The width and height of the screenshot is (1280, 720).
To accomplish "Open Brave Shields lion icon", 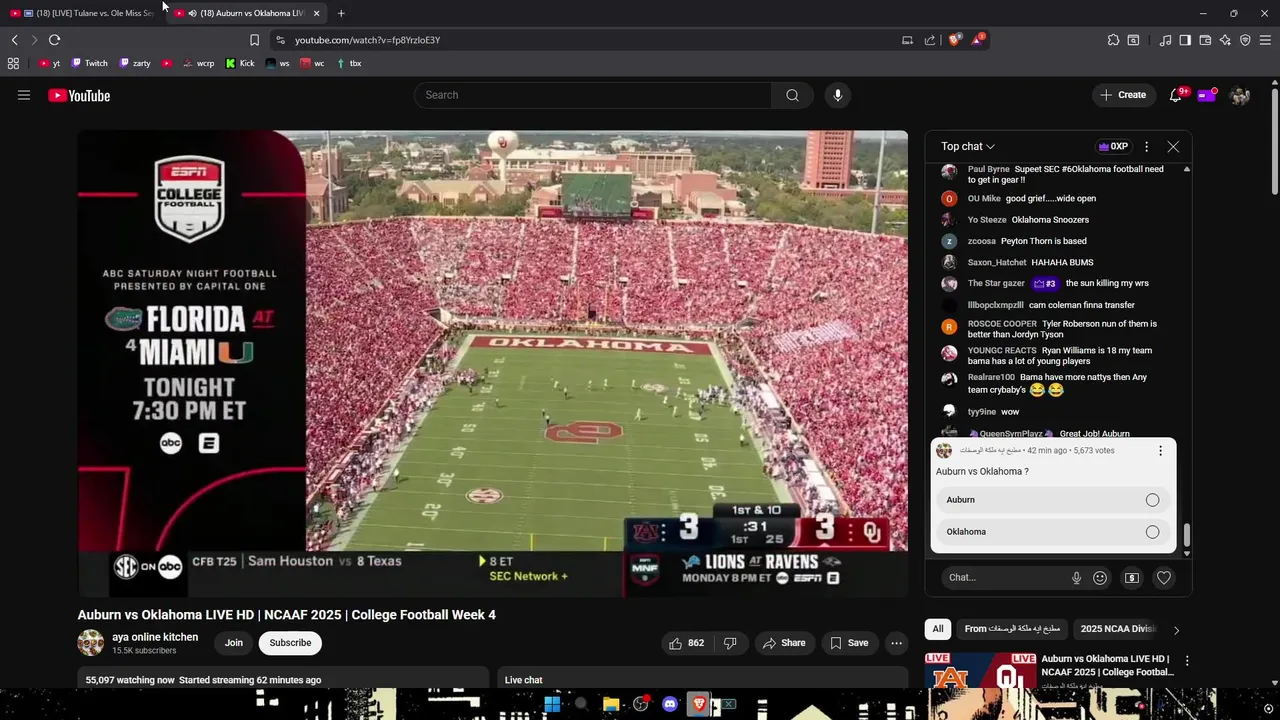I will click(x=954, y=40).
